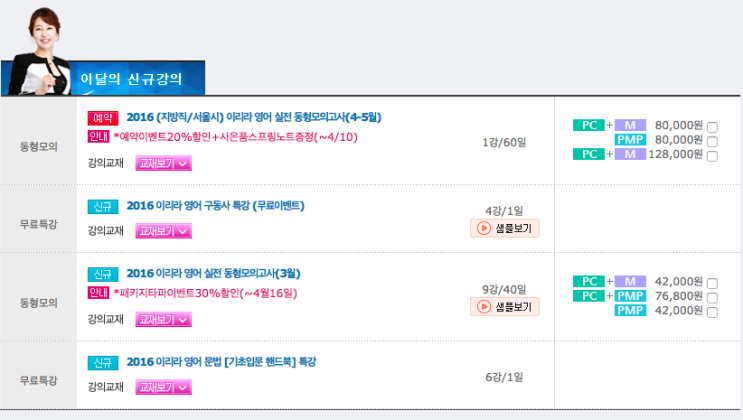743x420 pixels.
Task: Click the play icon on 구동사 특강 샘플보기
Action: point(482,228)
